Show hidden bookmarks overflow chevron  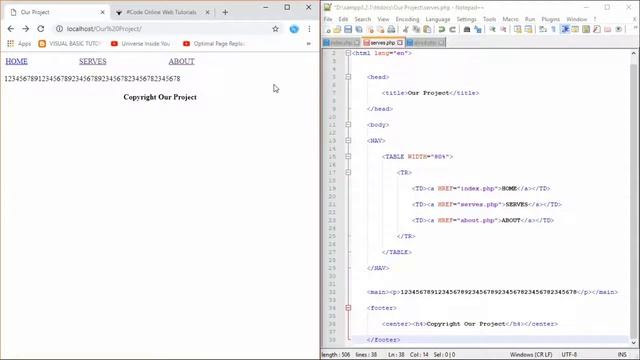(309, 44)
